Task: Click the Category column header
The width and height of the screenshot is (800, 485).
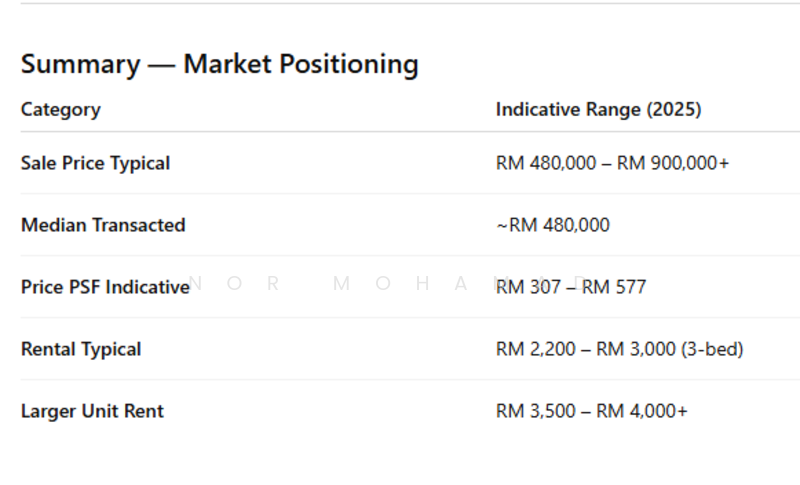Action: 60,109
